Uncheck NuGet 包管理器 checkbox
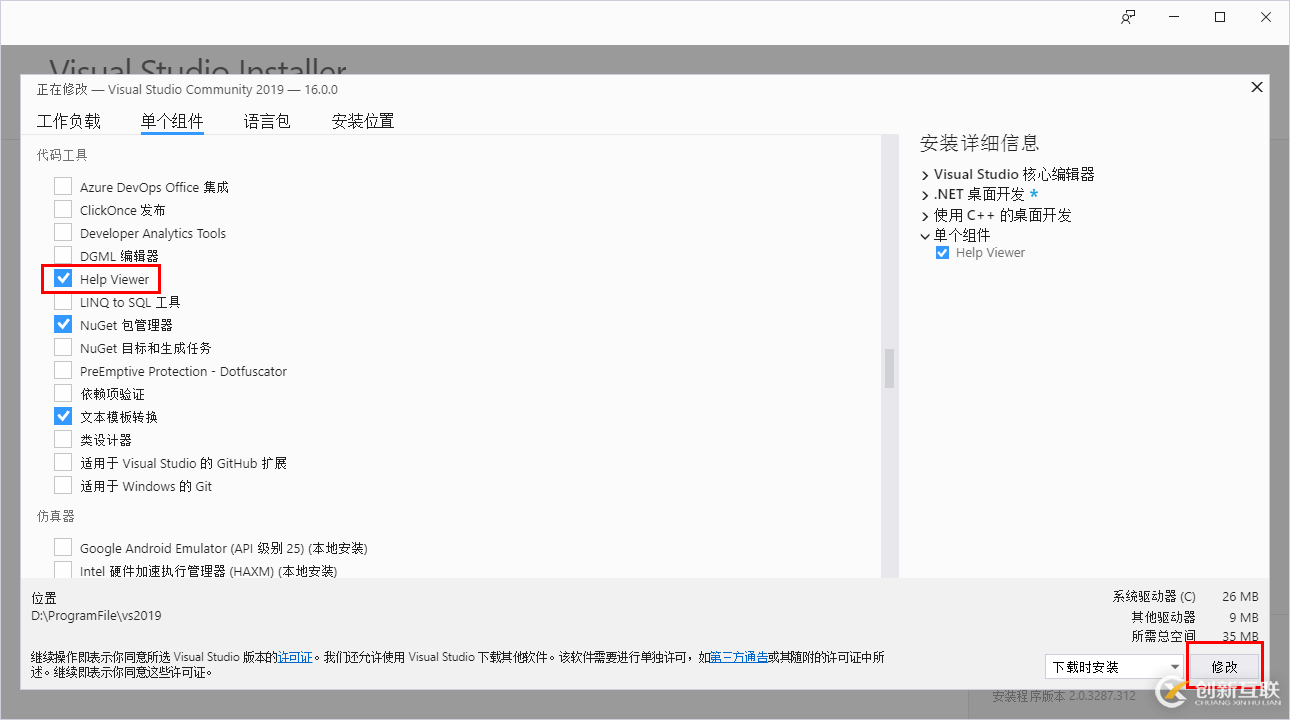This screenshot has width=1290, height=720. (x=63, y=324)
